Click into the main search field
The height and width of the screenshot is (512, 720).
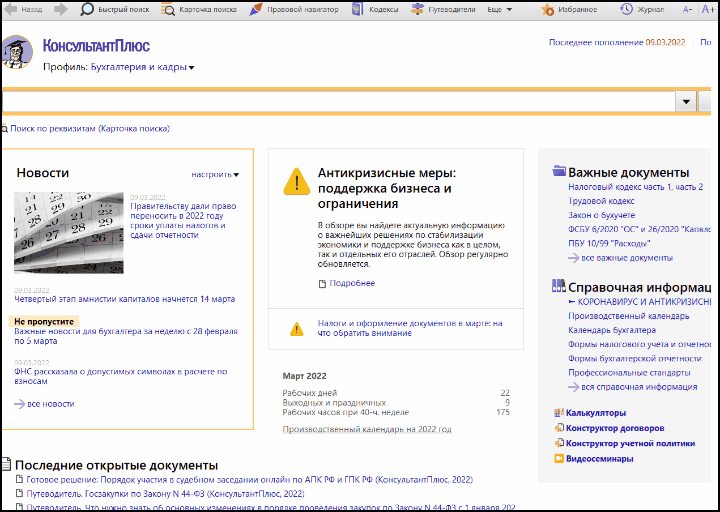(338, 102)
